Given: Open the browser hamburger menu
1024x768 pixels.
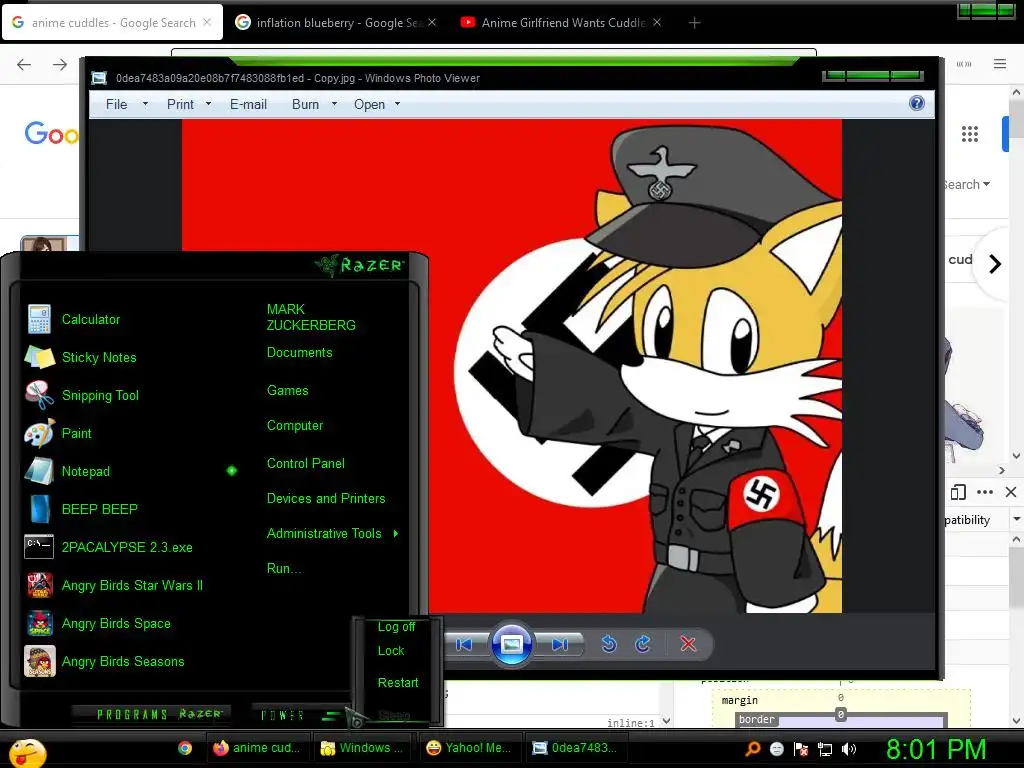Looking at the screenshot, I should coord(1000,63).
